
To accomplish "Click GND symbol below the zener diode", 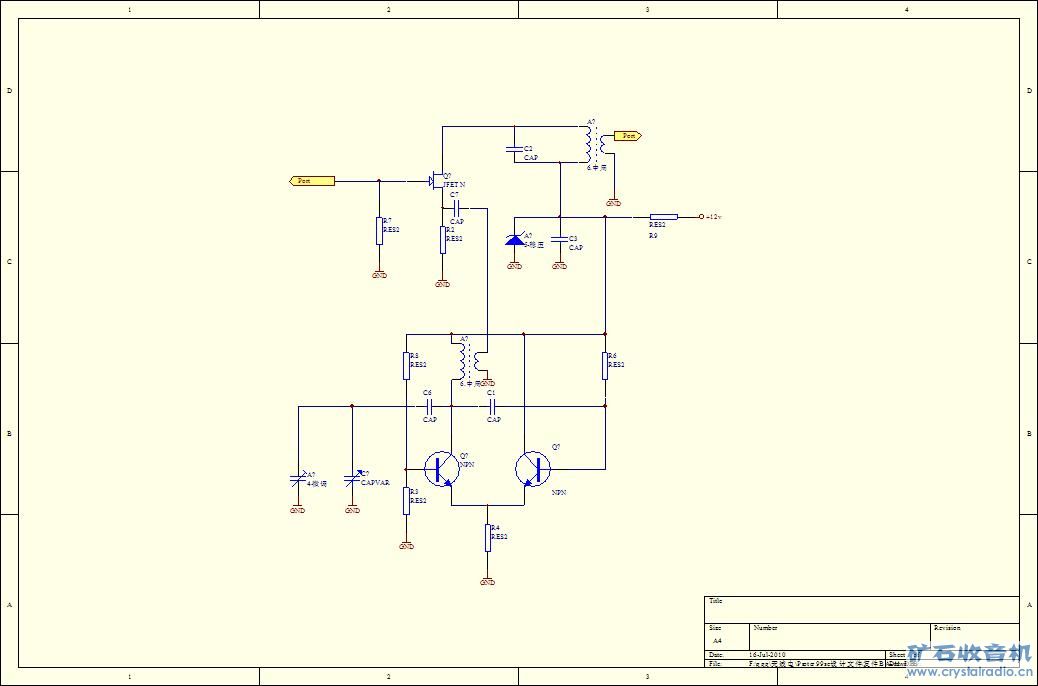I will (x=514, y=266).
